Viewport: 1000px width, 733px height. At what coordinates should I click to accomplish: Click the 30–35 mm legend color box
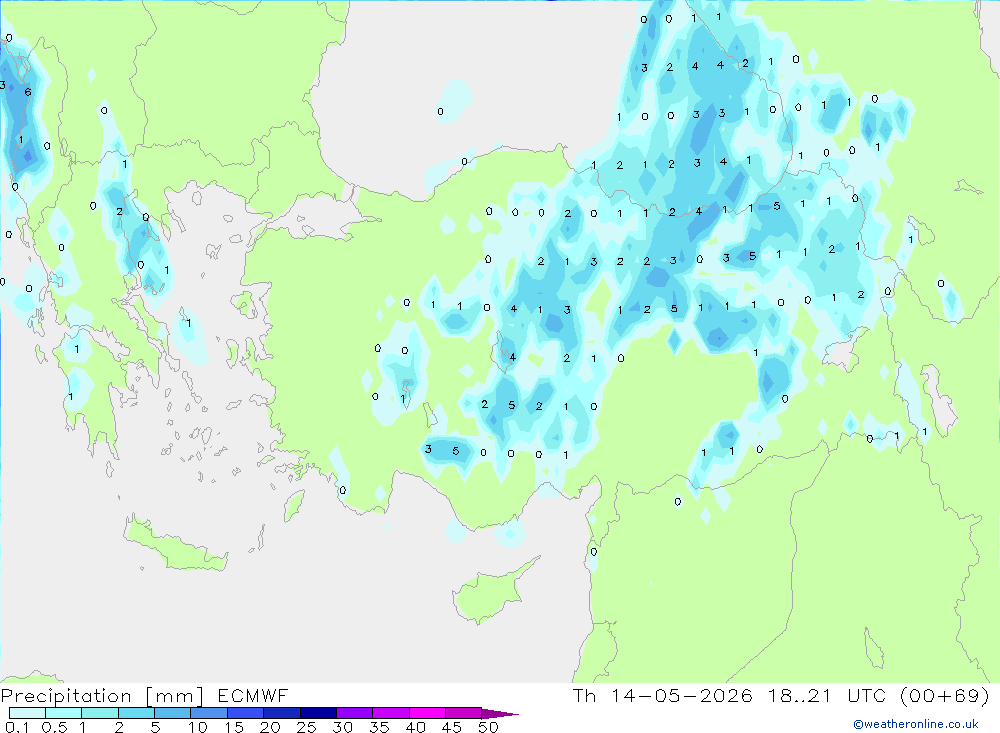[355, 713]
